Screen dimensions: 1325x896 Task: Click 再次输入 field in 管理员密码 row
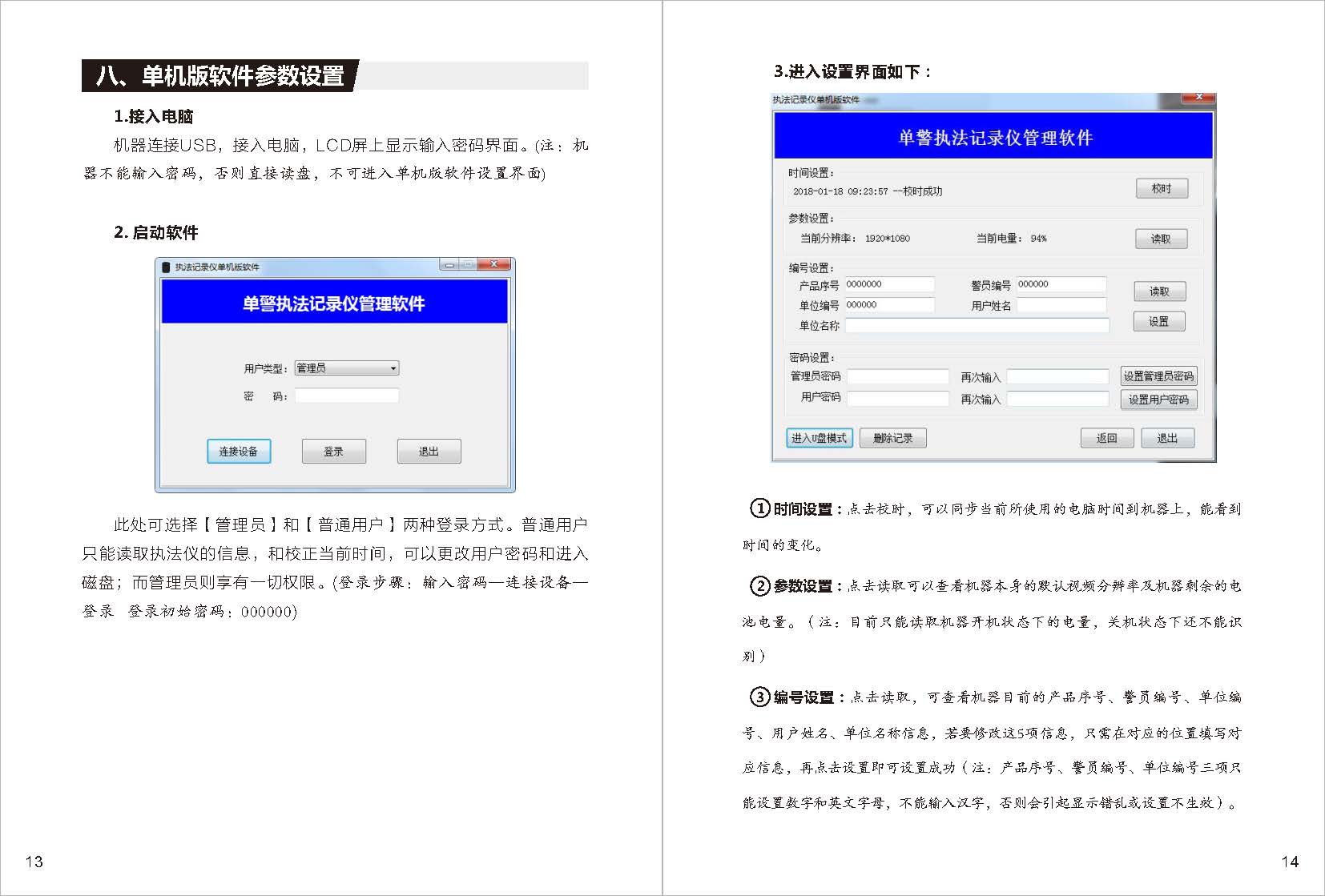[x=1057, y=376]
